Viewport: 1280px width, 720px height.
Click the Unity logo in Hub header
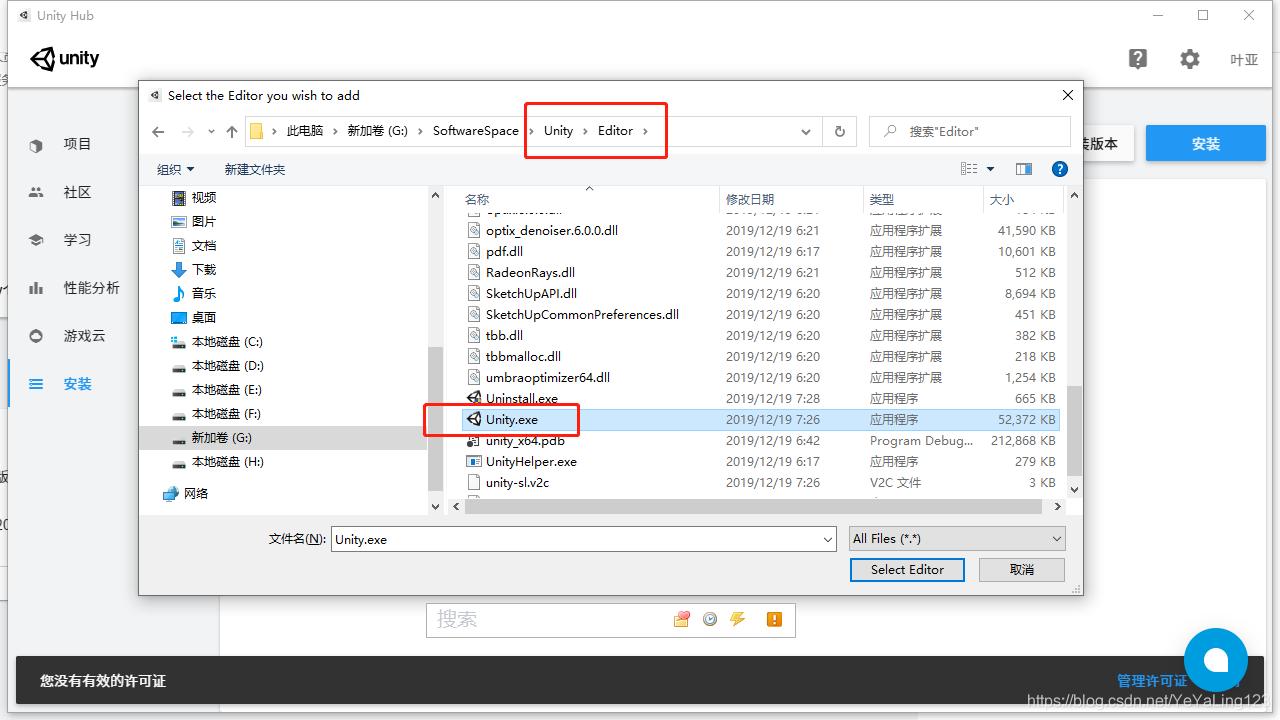65,59
